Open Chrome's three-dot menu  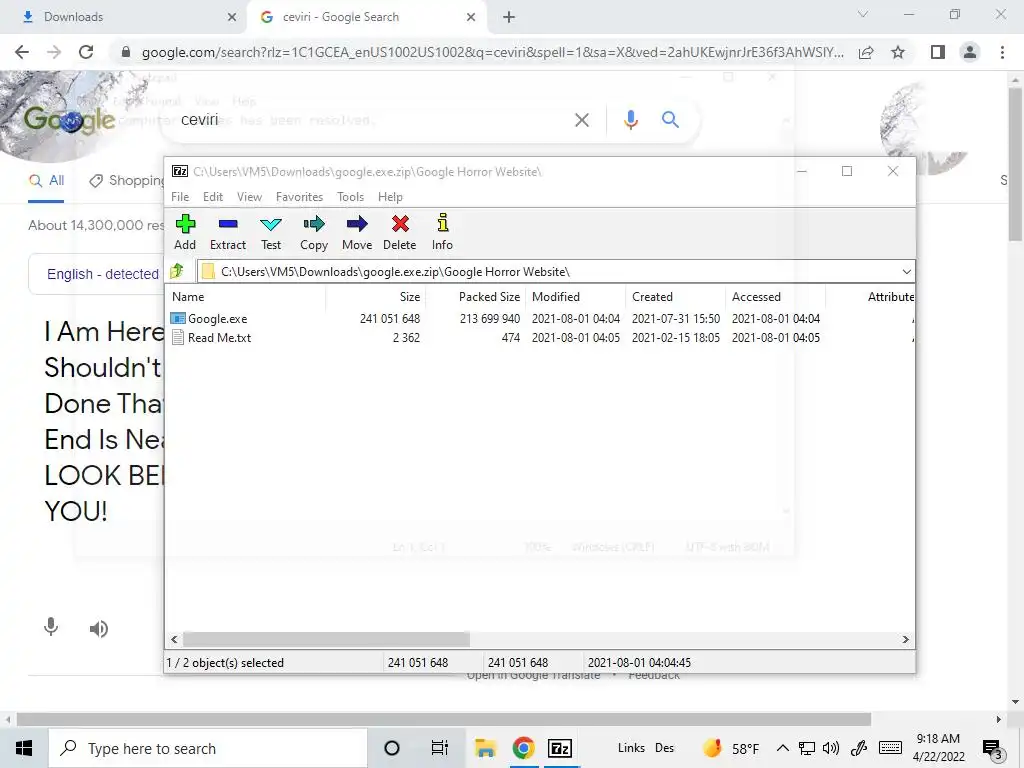click(x=1002, y=52)
